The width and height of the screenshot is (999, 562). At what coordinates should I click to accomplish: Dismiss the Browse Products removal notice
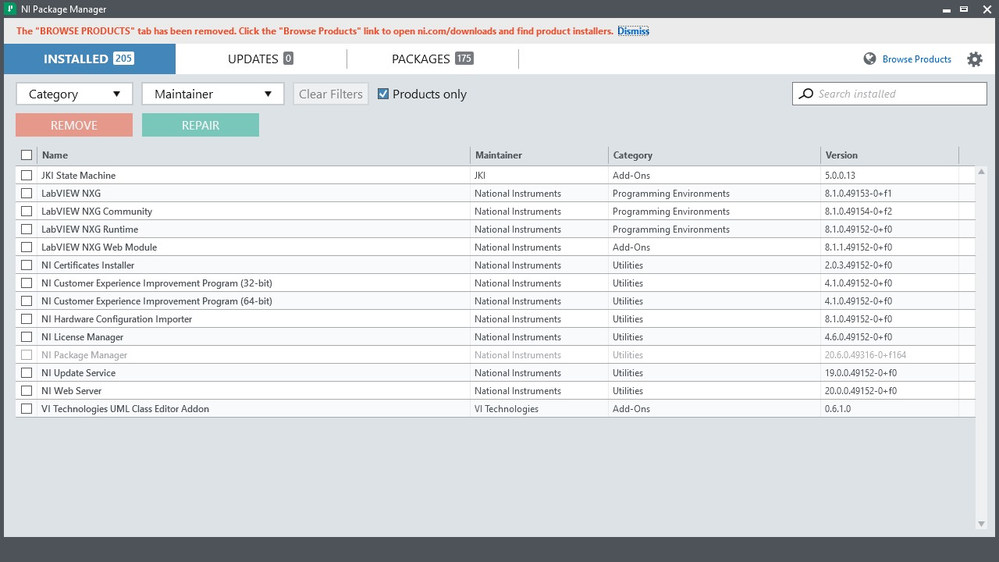(x=633, y=31)
